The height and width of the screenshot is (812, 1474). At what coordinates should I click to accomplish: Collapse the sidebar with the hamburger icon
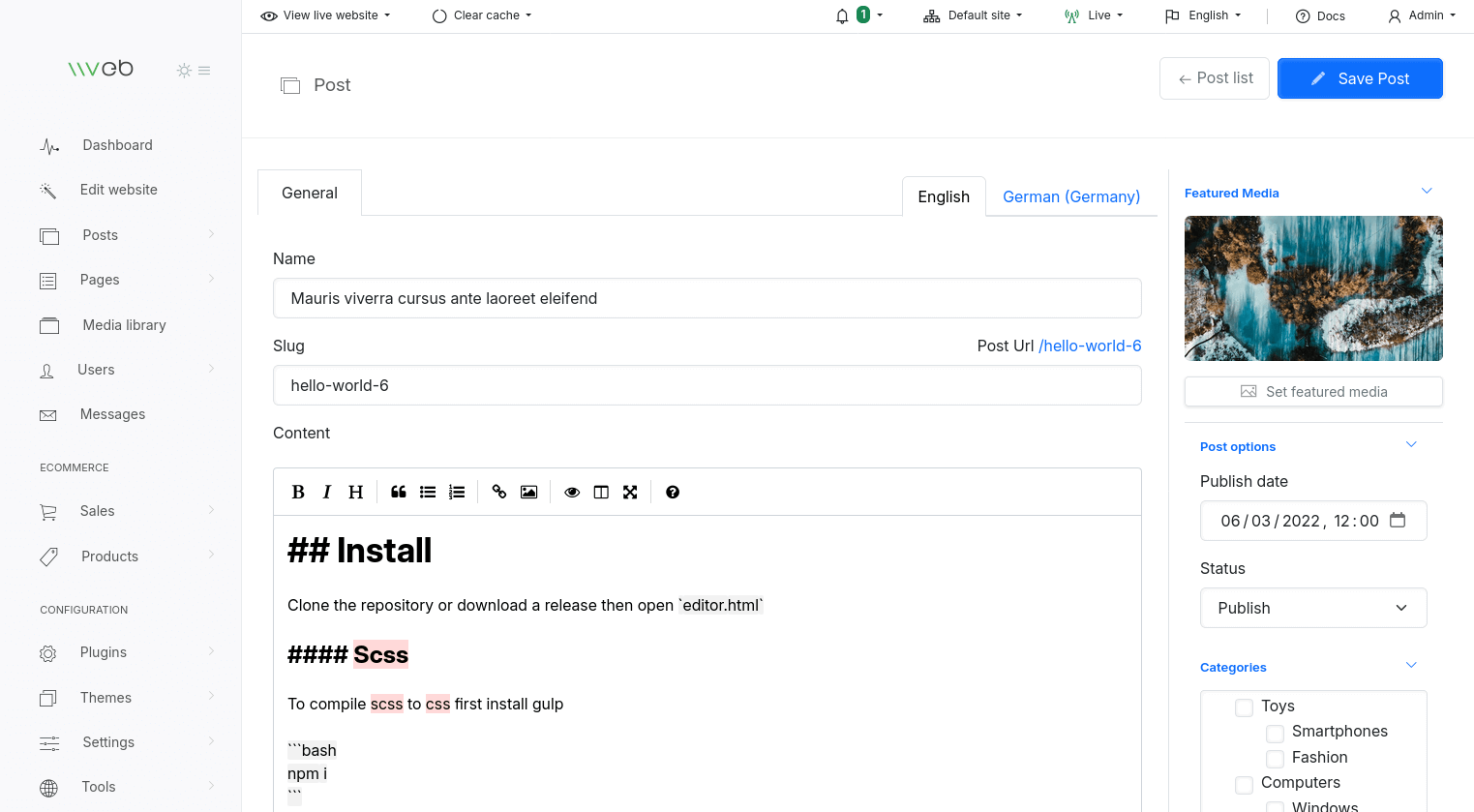204,71
